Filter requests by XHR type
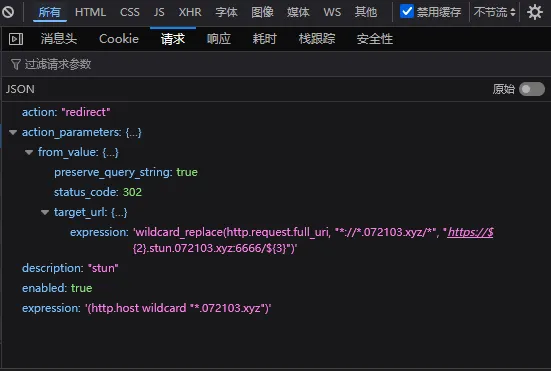 190,12
